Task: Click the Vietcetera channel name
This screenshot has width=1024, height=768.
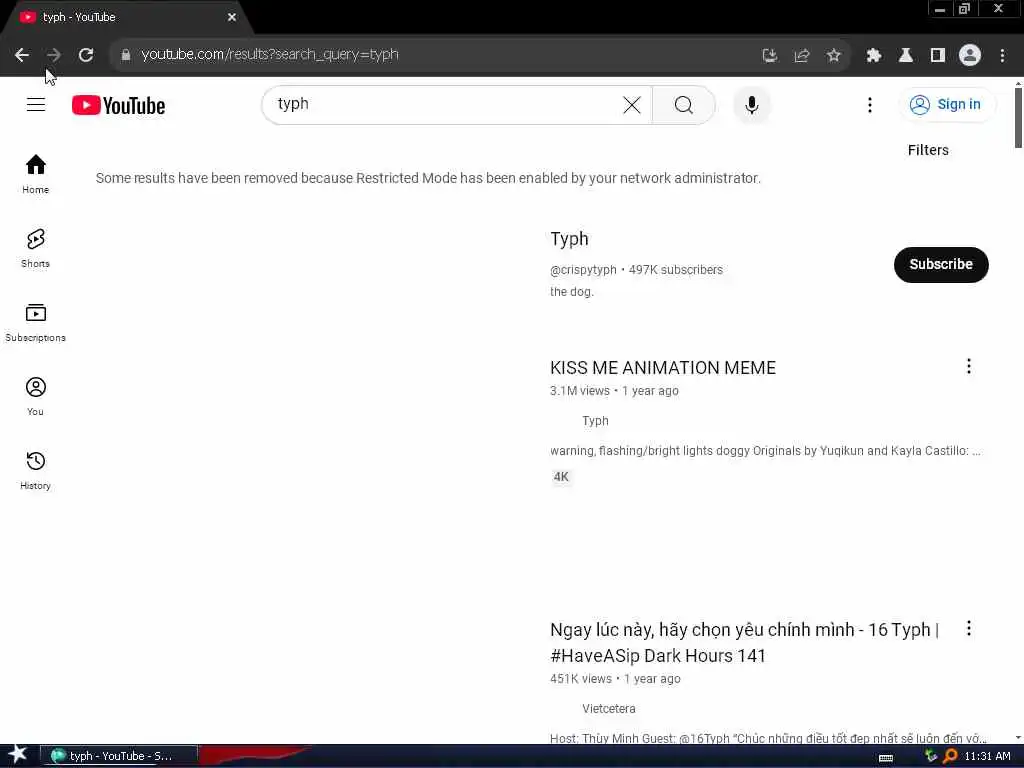Action: pos(609,709)
